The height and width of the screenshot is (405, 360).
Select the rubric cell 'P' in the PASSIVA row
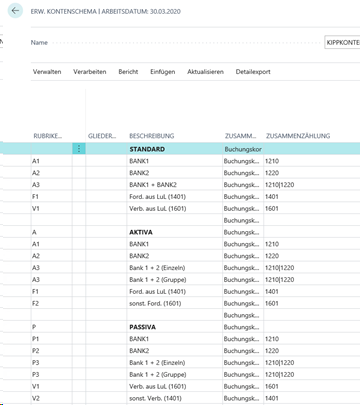52,327
